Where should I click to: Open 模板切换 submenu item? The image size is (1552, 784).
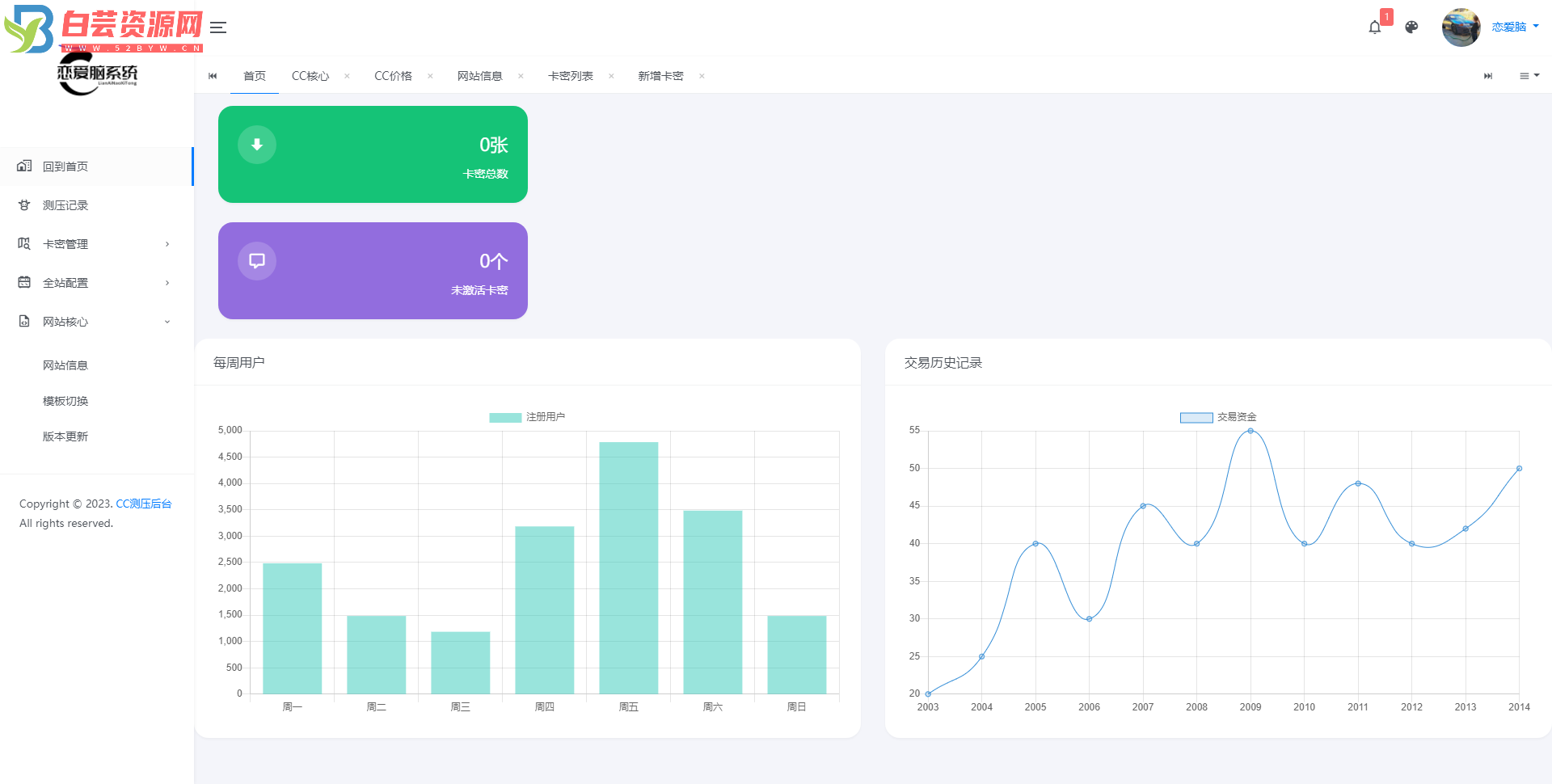point(65,401)
